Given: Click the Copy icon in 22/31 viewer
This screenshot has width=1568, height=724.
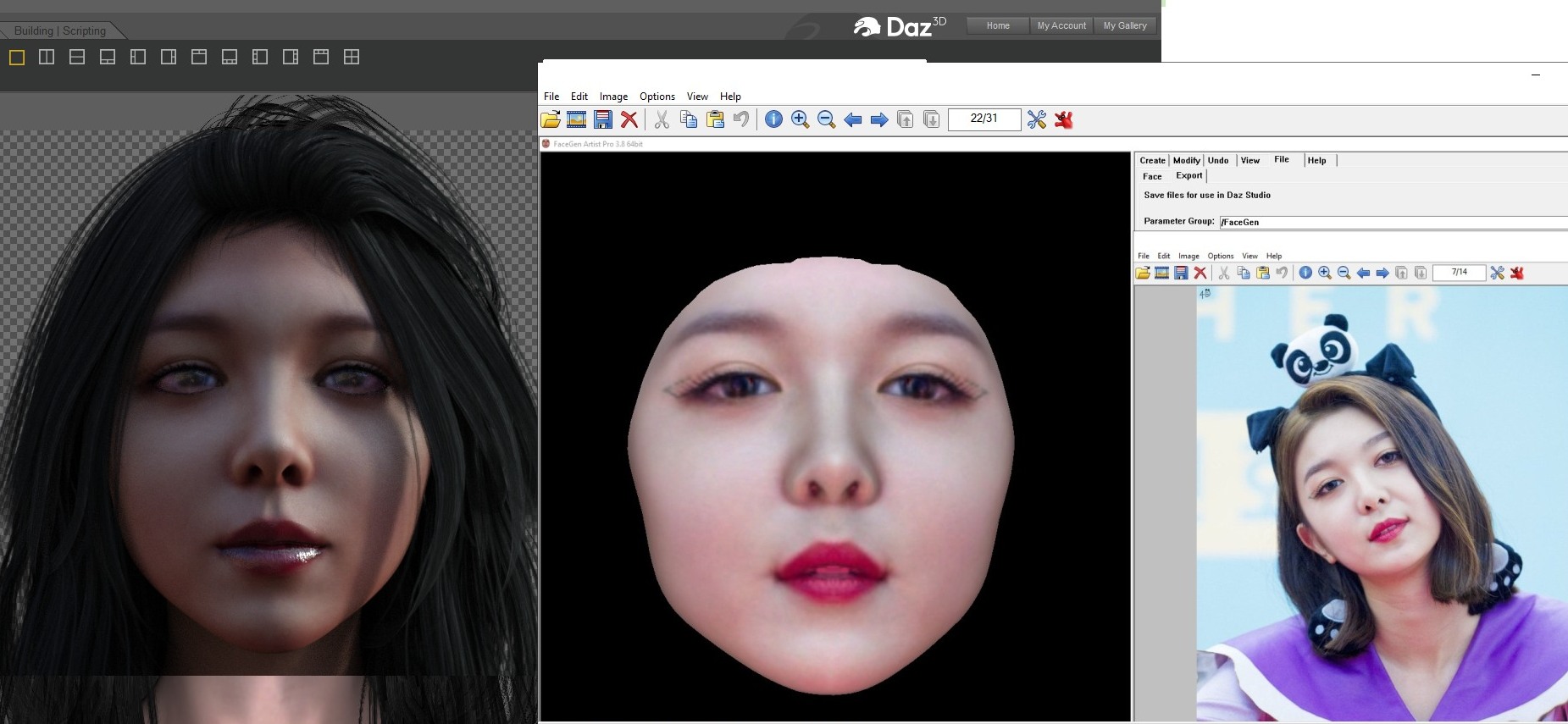Looking at the screenshot, I should point(689,119).
